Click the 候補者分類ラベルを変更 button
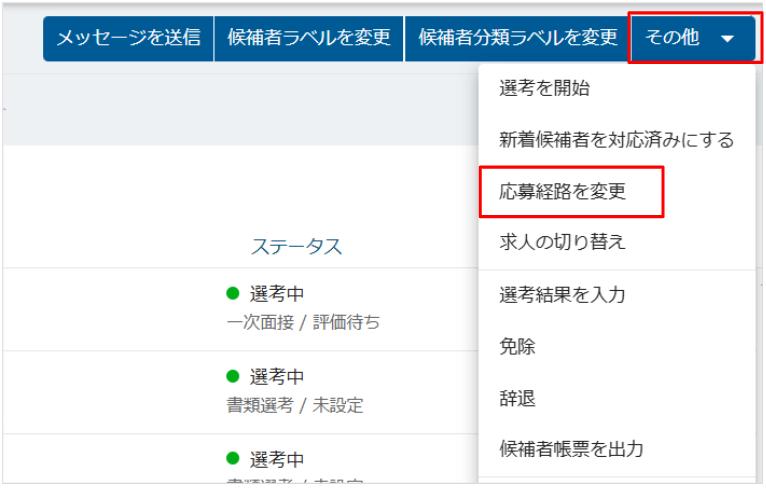 [x=517, y=38]
